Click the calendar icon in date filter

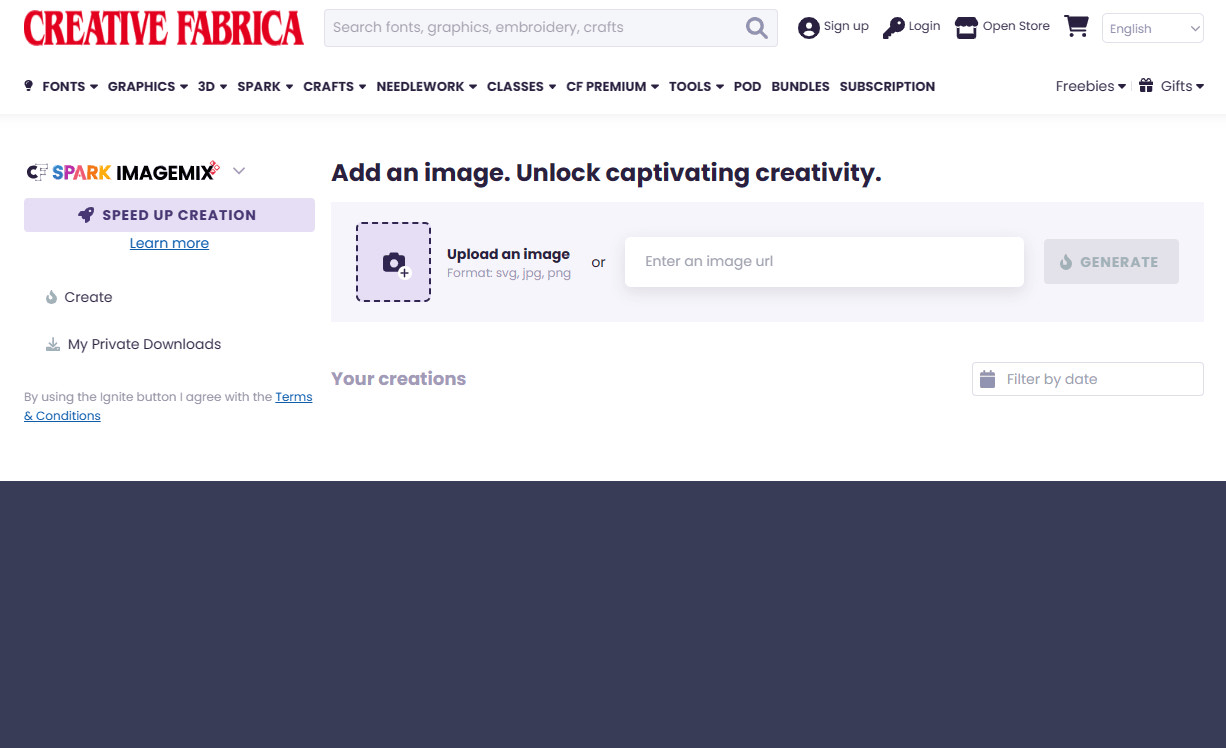pos(988,379)
